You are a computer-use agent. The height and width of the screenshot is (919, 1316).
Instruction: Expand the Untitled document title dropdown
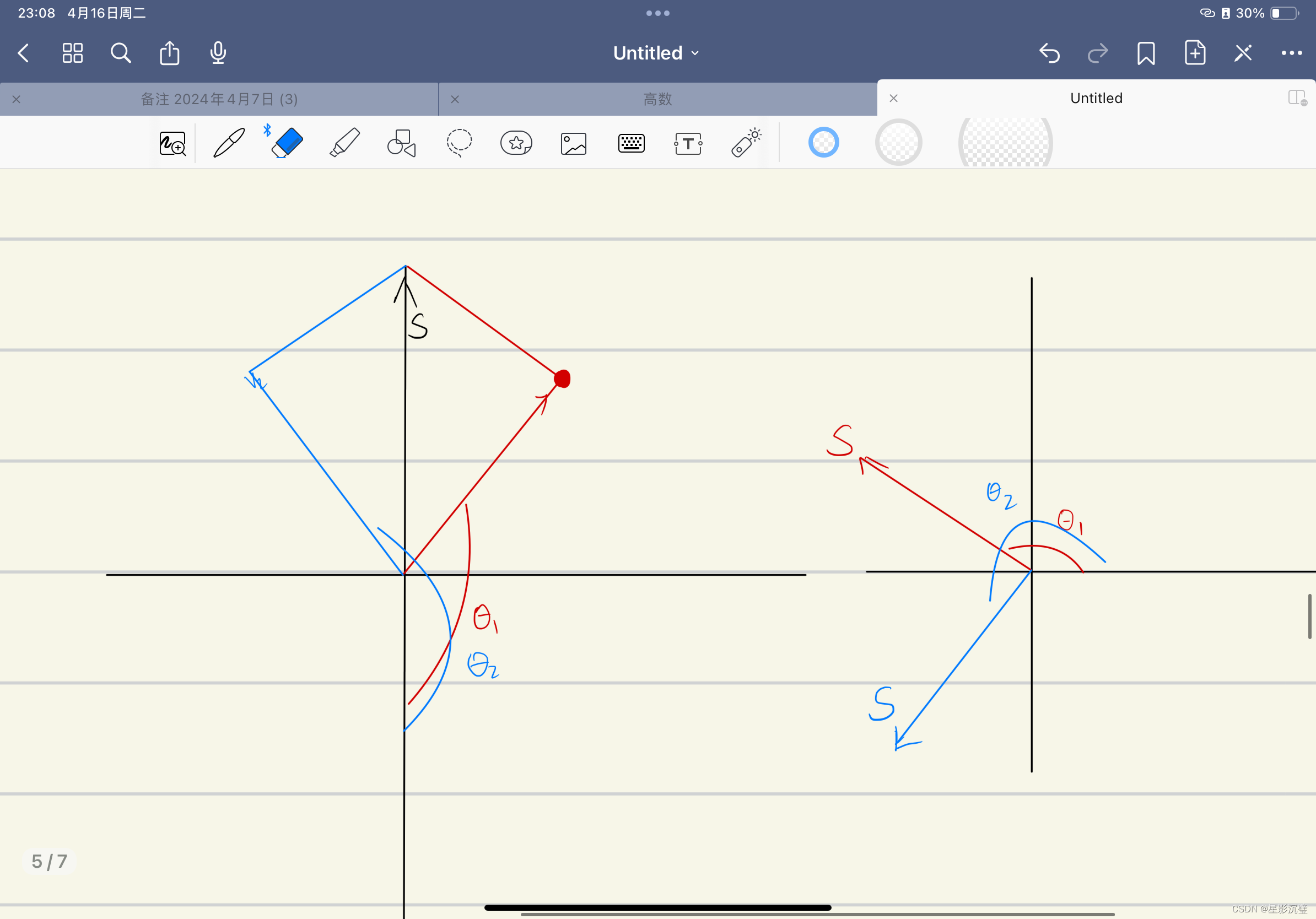[657, 53]
